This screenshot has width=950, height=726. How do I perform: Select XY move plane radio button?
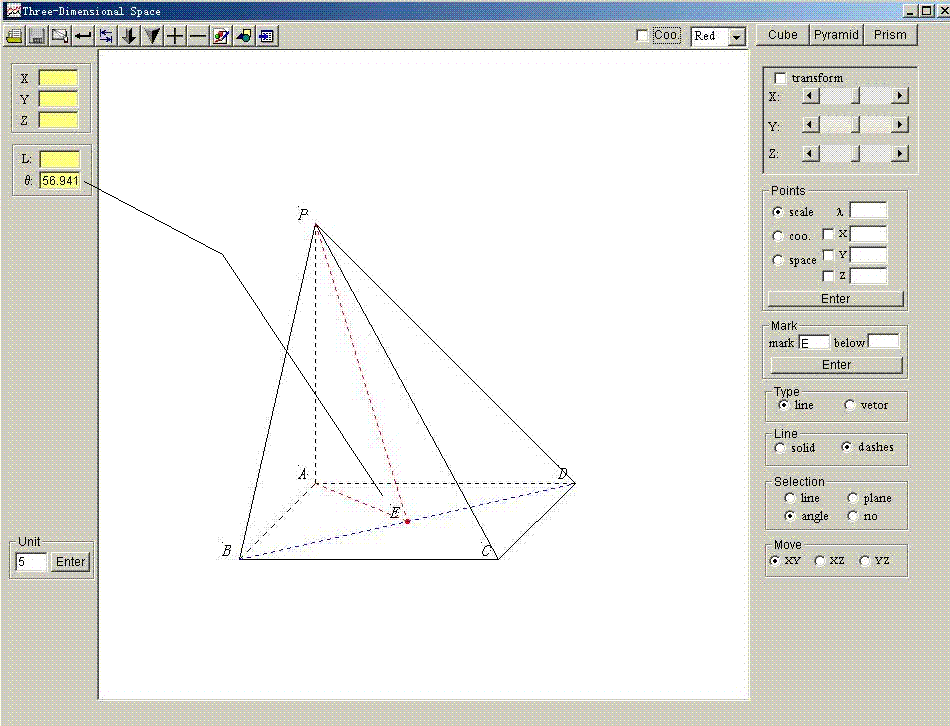(x=774, y=561)
